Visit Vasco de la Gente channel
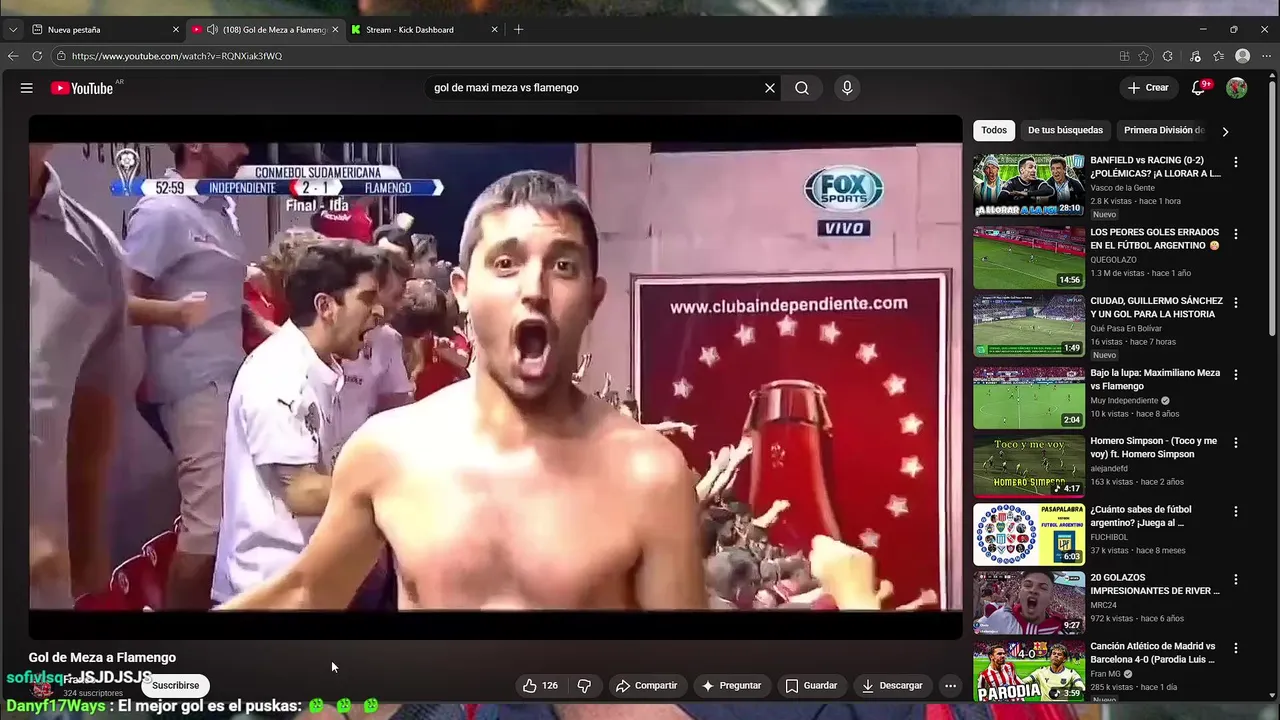Screen dimensions: 1280x720 pos(1122,188)
